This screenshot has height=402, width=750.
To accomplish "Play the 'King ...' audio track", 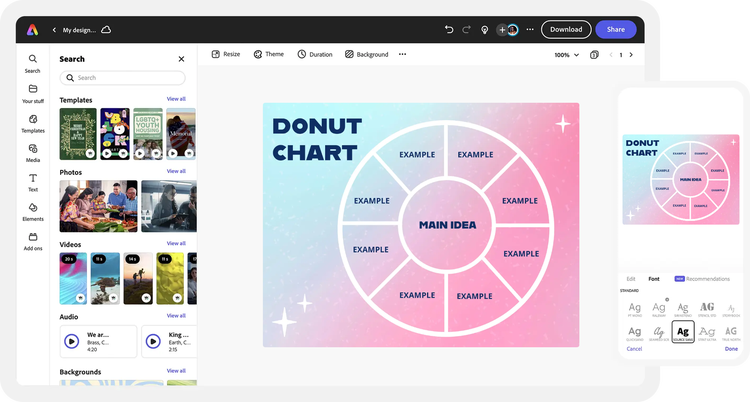I will [x=153, y=341].
